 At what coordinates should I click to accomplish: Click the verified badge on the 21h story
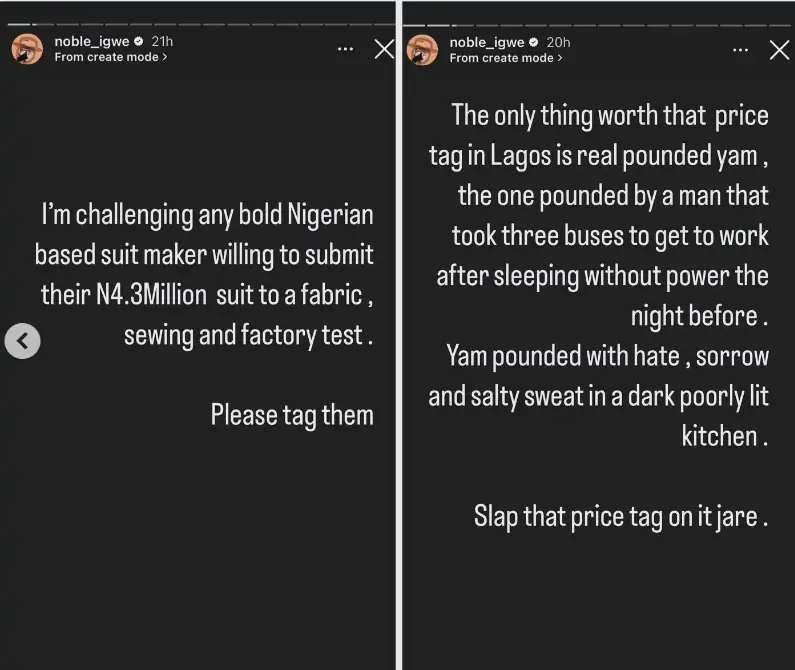138,42
